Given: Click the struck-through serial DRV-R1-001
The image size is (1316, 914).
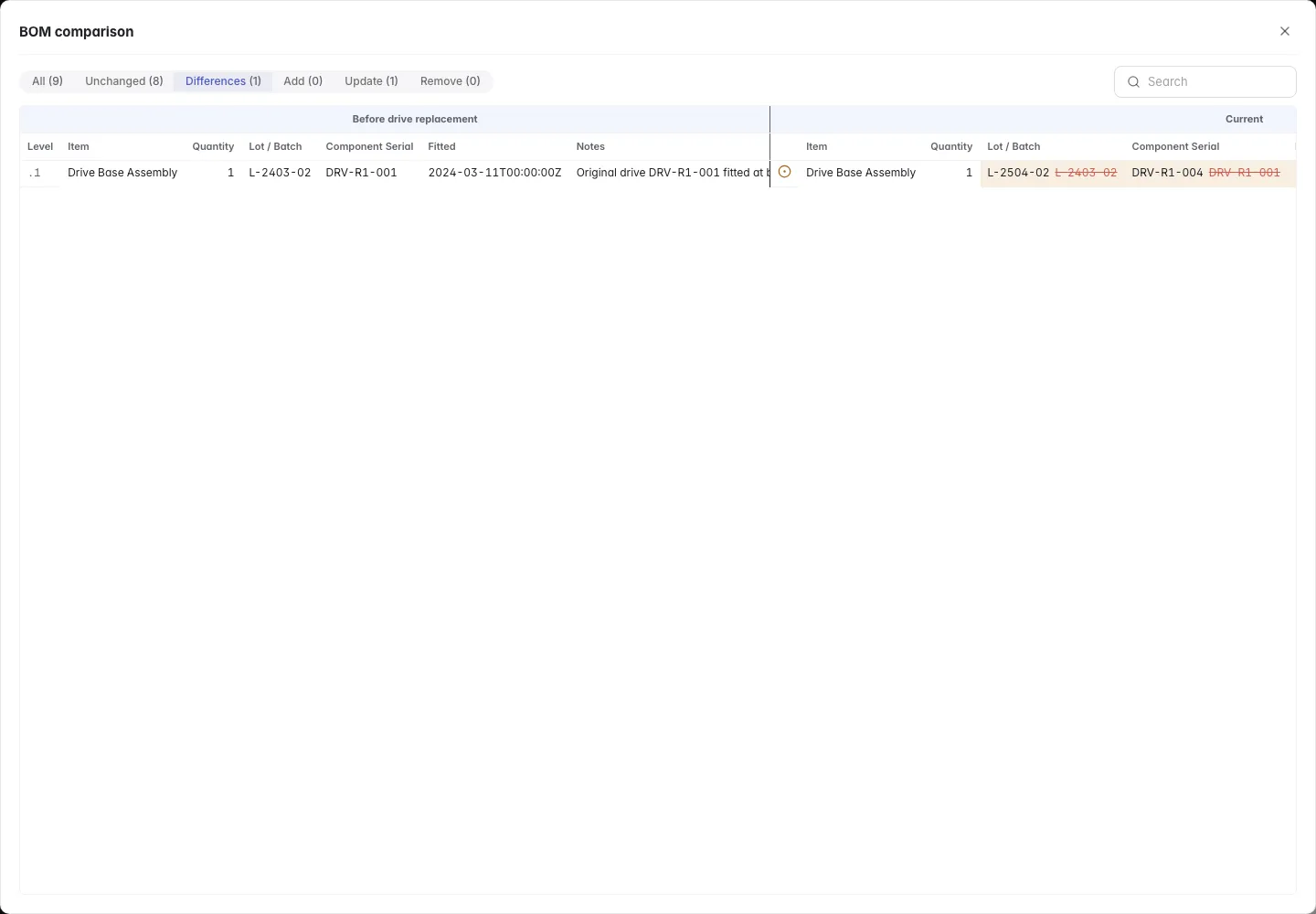Looking at the screenshot, I should tap(1244, 173).
